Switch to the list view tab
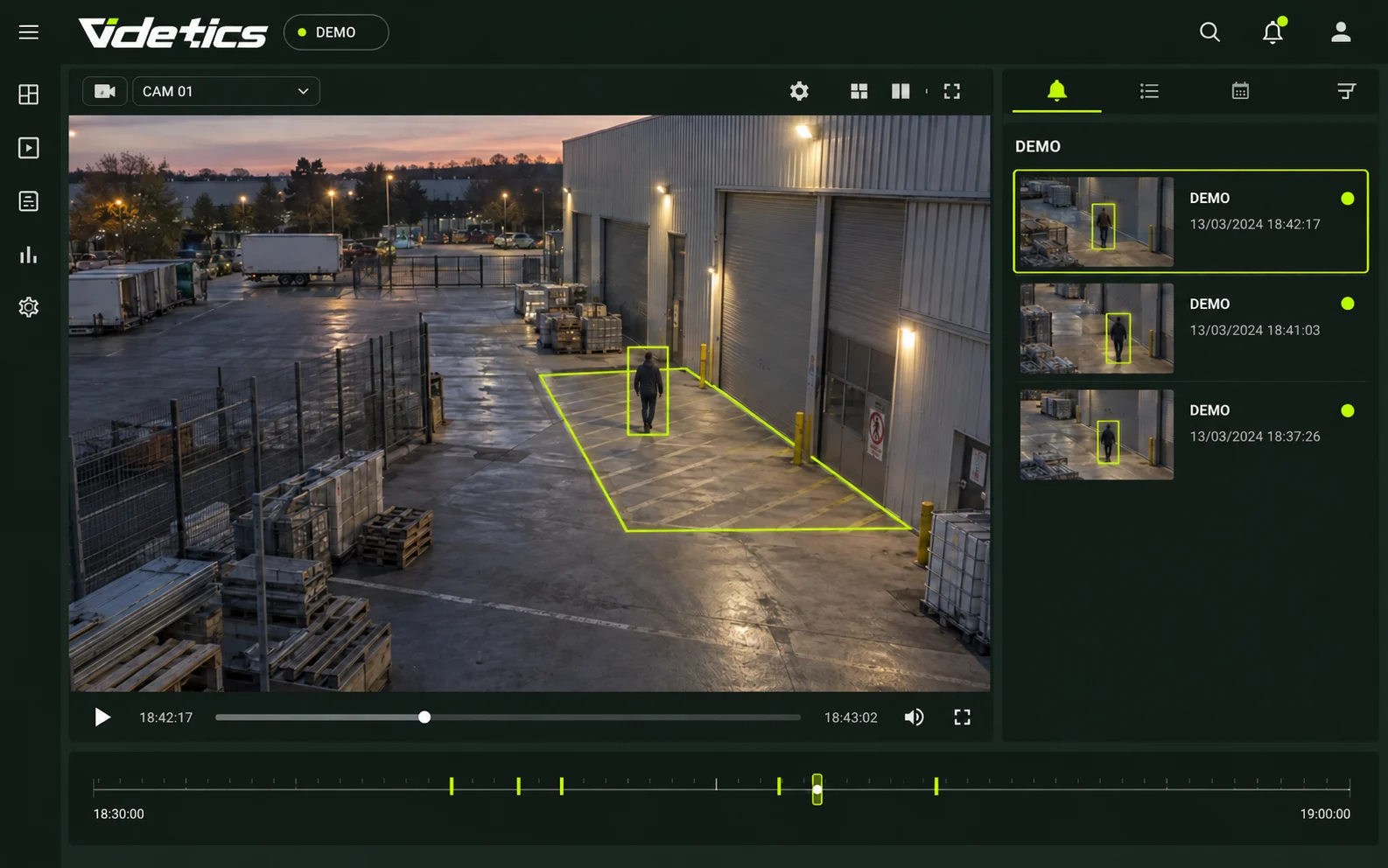Screen dimensions: 1388x868 pos(1149,91)
